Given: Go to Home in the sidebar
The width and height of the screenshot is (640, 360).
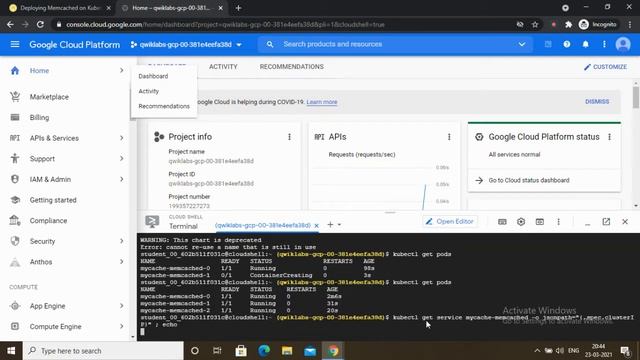Looking at the screenshot, I should coord(39,71).
